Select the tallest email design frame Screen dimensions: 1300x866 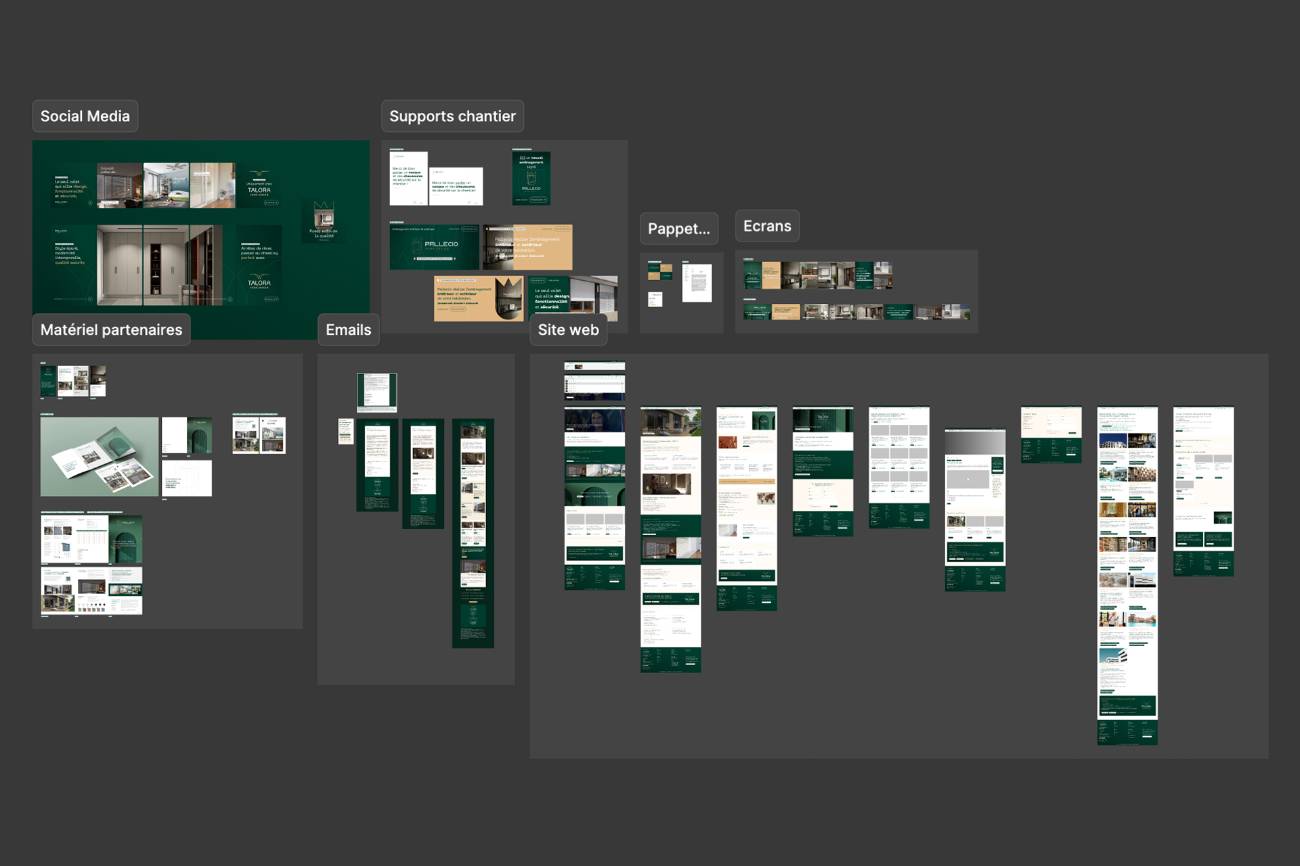tap(473, 533)
